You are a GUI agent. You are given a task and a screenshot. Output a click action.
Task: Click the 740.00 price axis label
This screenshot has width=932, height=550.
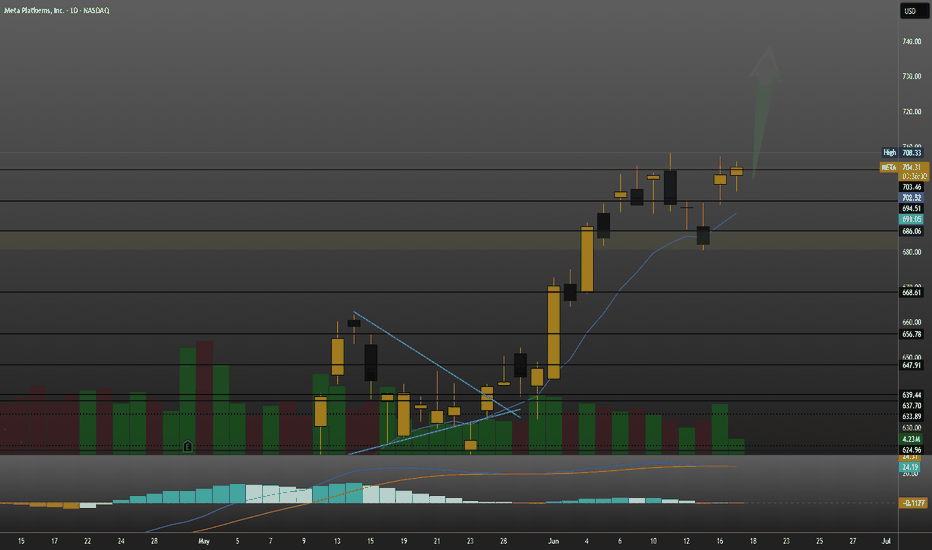[x=912, y=42]
